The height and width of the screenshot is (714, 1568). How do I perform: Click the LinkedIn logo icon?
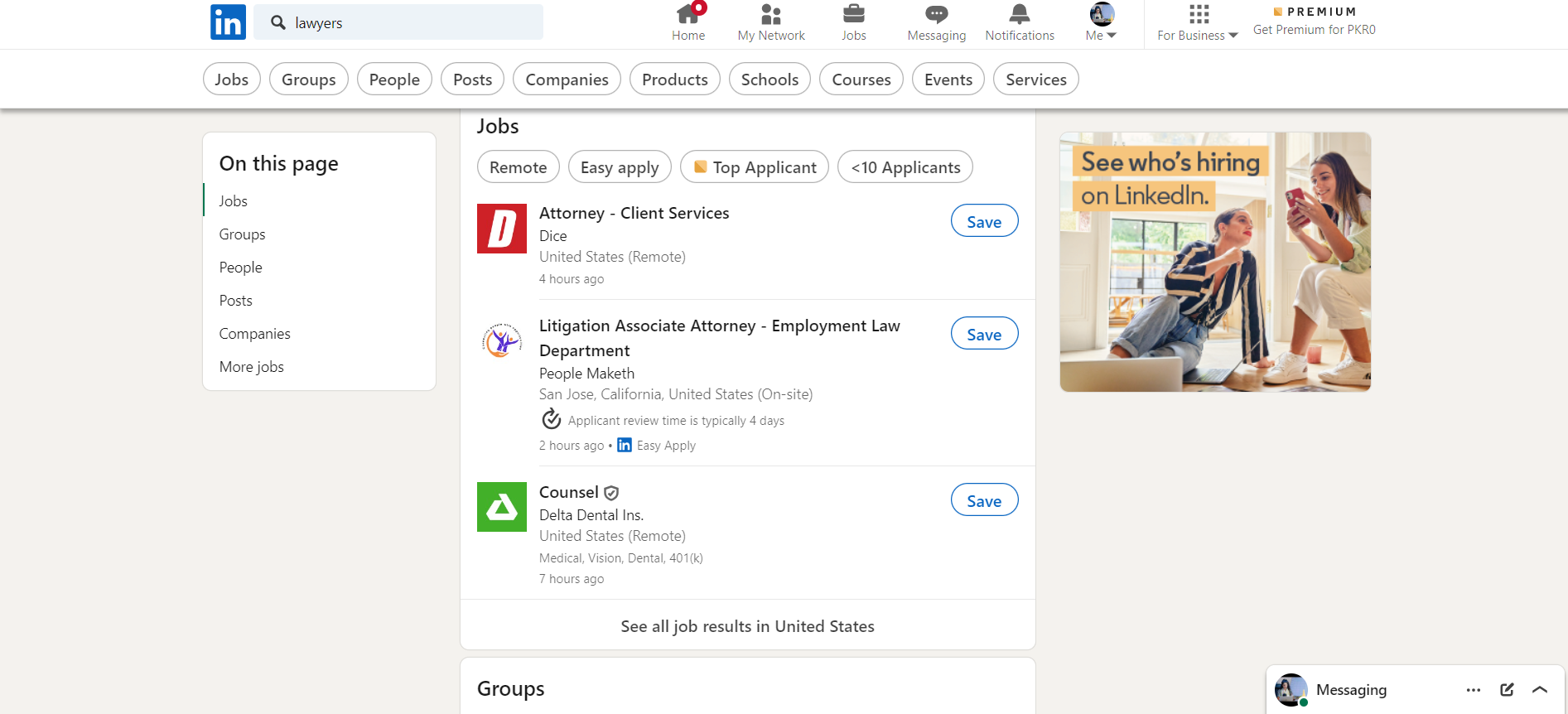point(228,22)
